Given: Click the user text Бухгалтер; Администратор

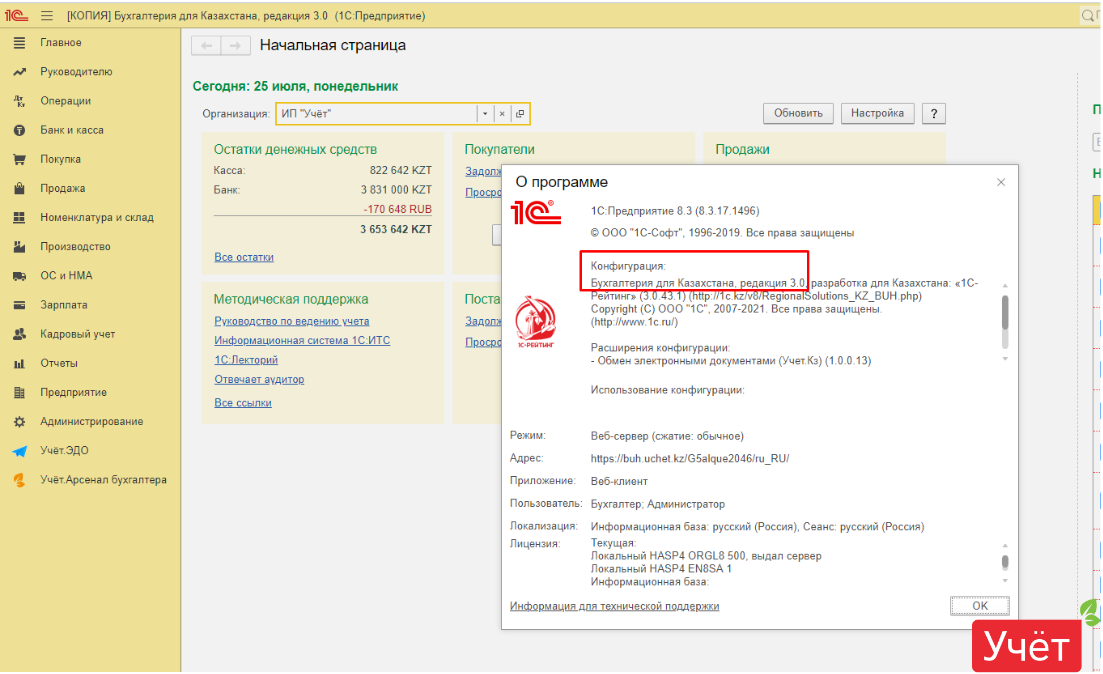Looking at the screenshot, I should pyautogui.click(x=658, y=504).
